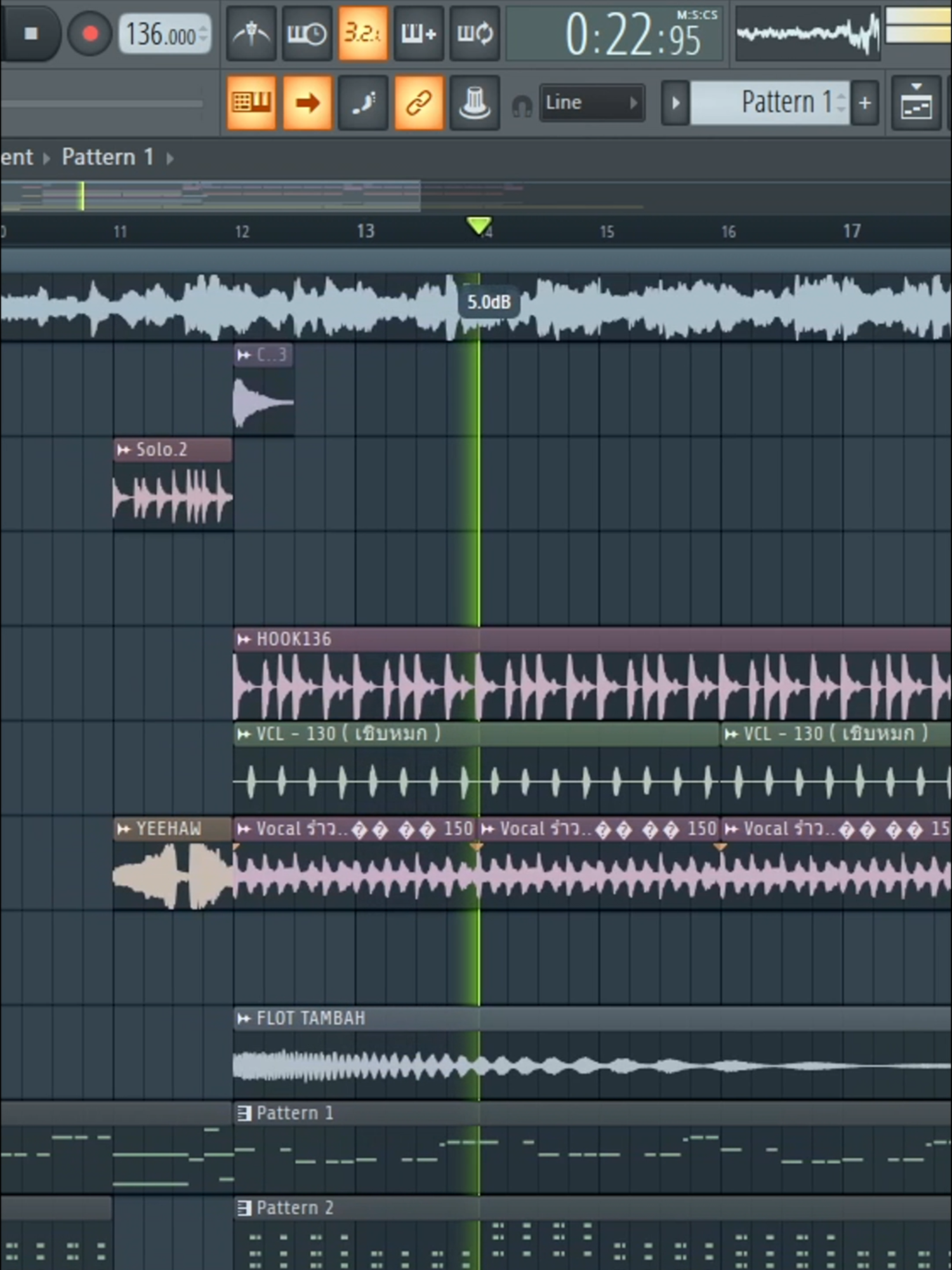The image size is (952, 1270).
Task: Toggle the 3.2.1 countdown before recording
Action: [x=362, y=33]
